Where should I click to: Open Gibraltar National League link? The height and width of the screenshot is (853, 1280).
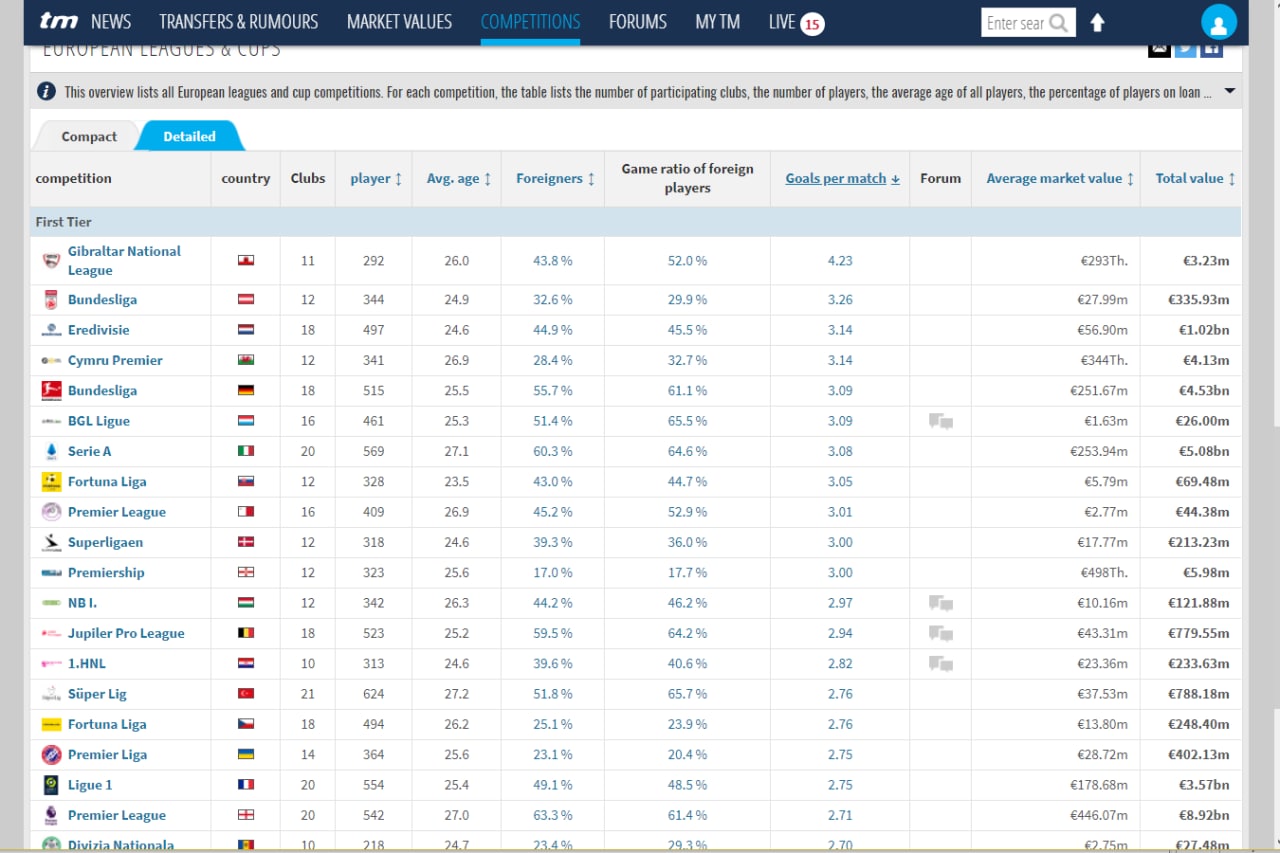pos(124,260)
